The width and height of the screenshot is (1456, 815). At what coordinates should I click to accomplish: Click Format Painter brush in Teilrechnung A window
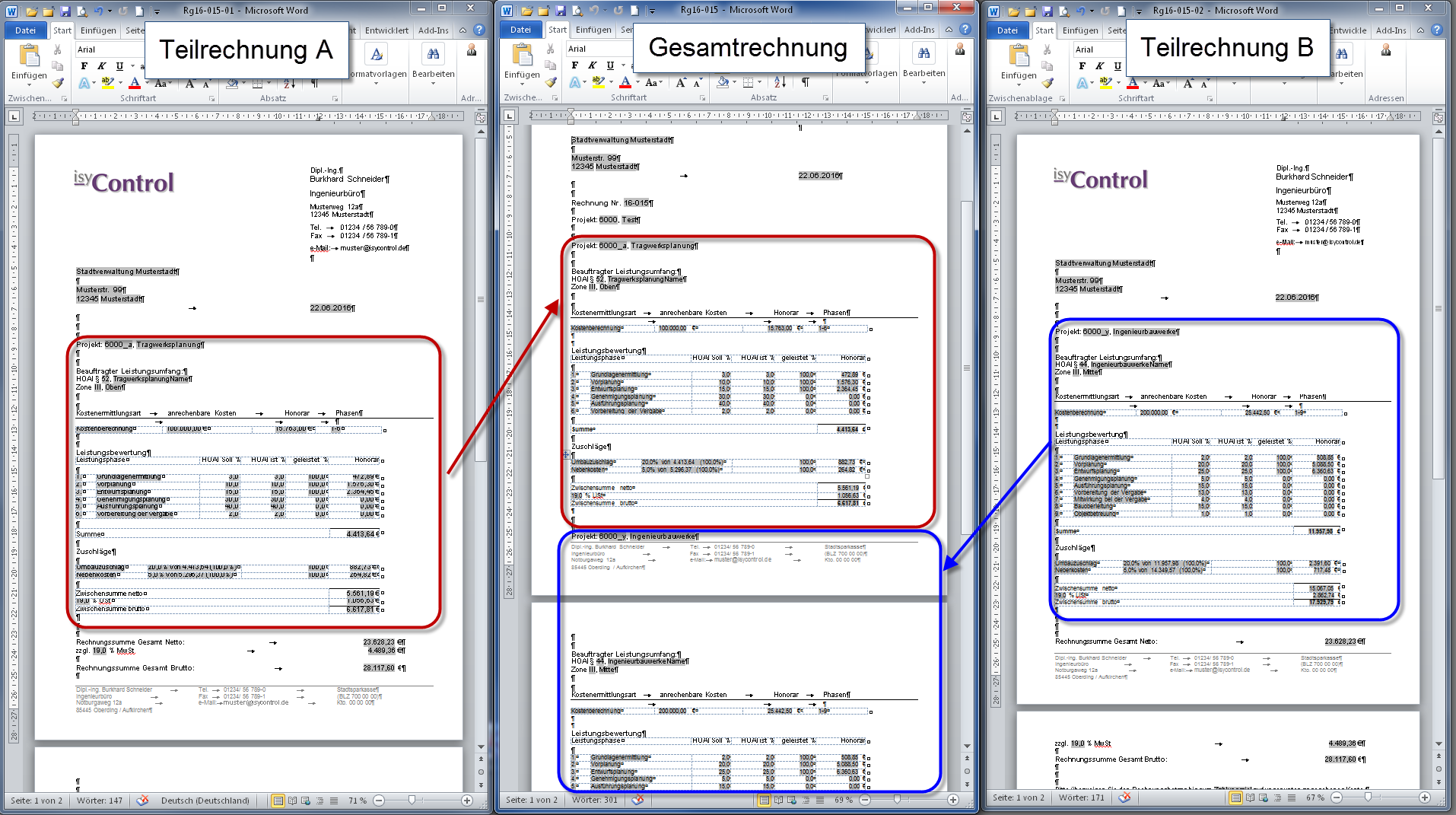pyautogui.click(x=58, y=83)
